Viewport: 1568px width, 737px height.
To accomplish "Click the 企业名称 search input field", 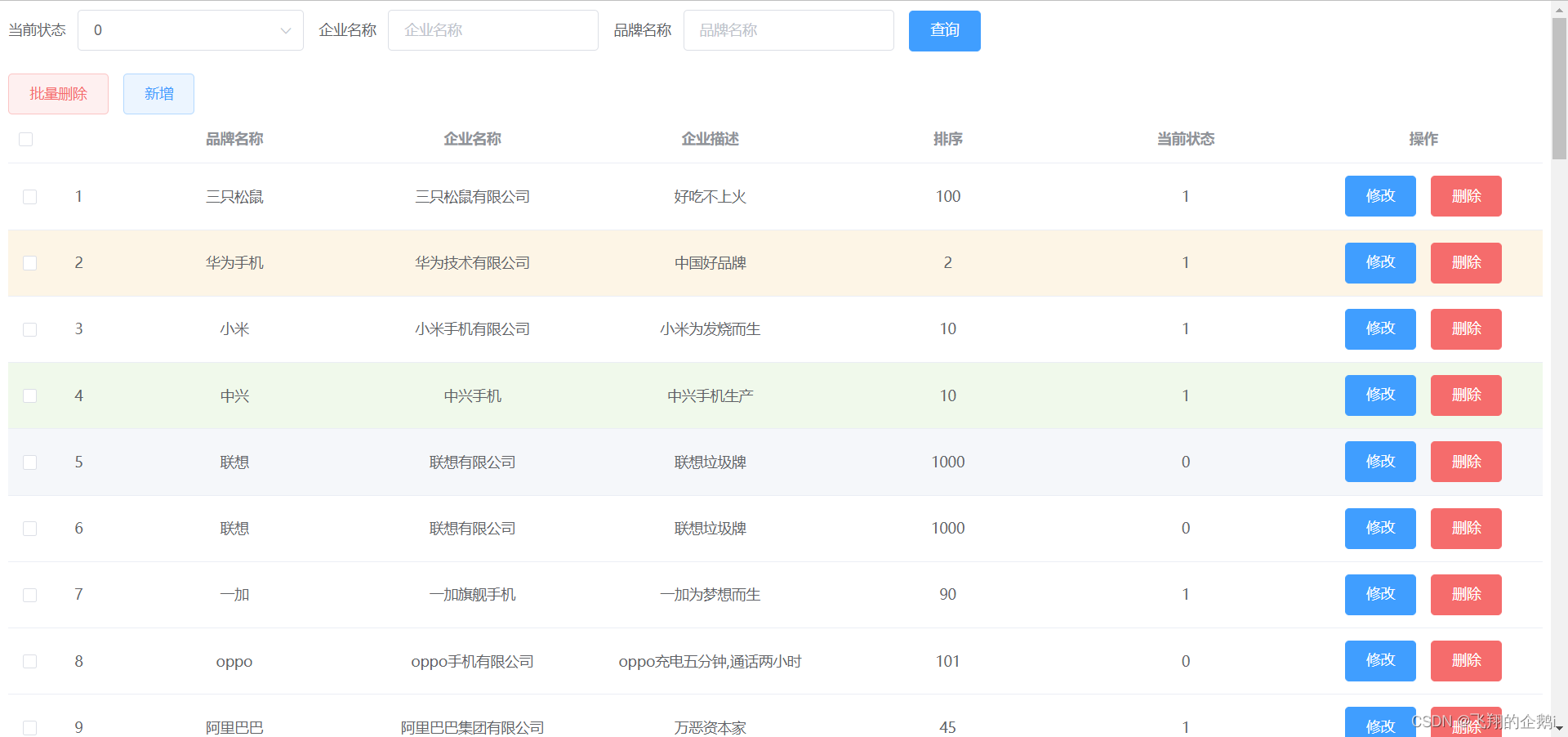I will tap(492, 30).
